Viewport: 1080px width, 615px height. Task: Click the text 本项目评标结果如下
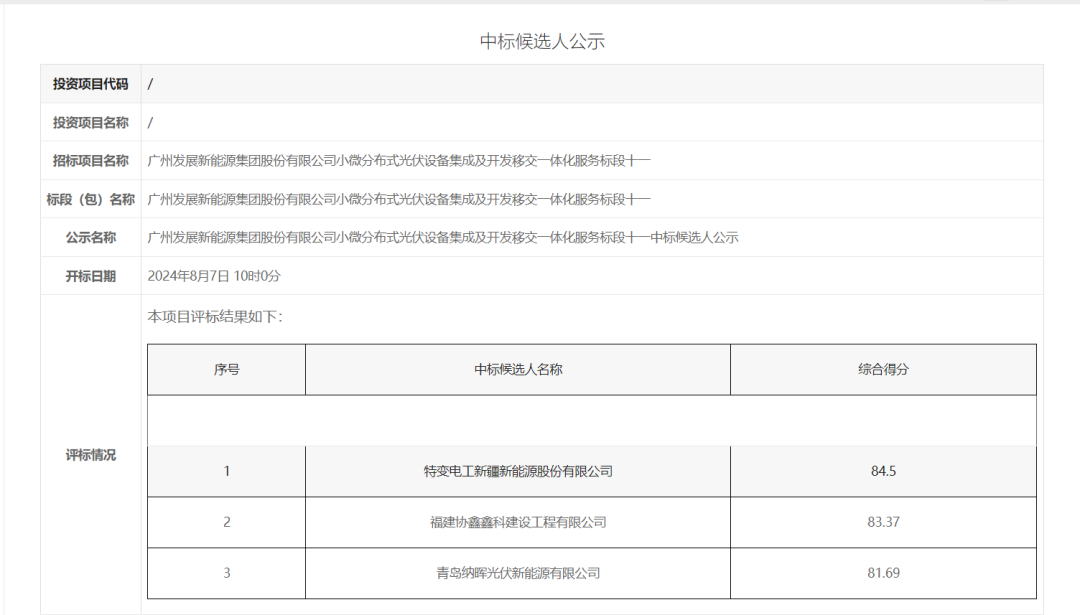pos(215,317)
